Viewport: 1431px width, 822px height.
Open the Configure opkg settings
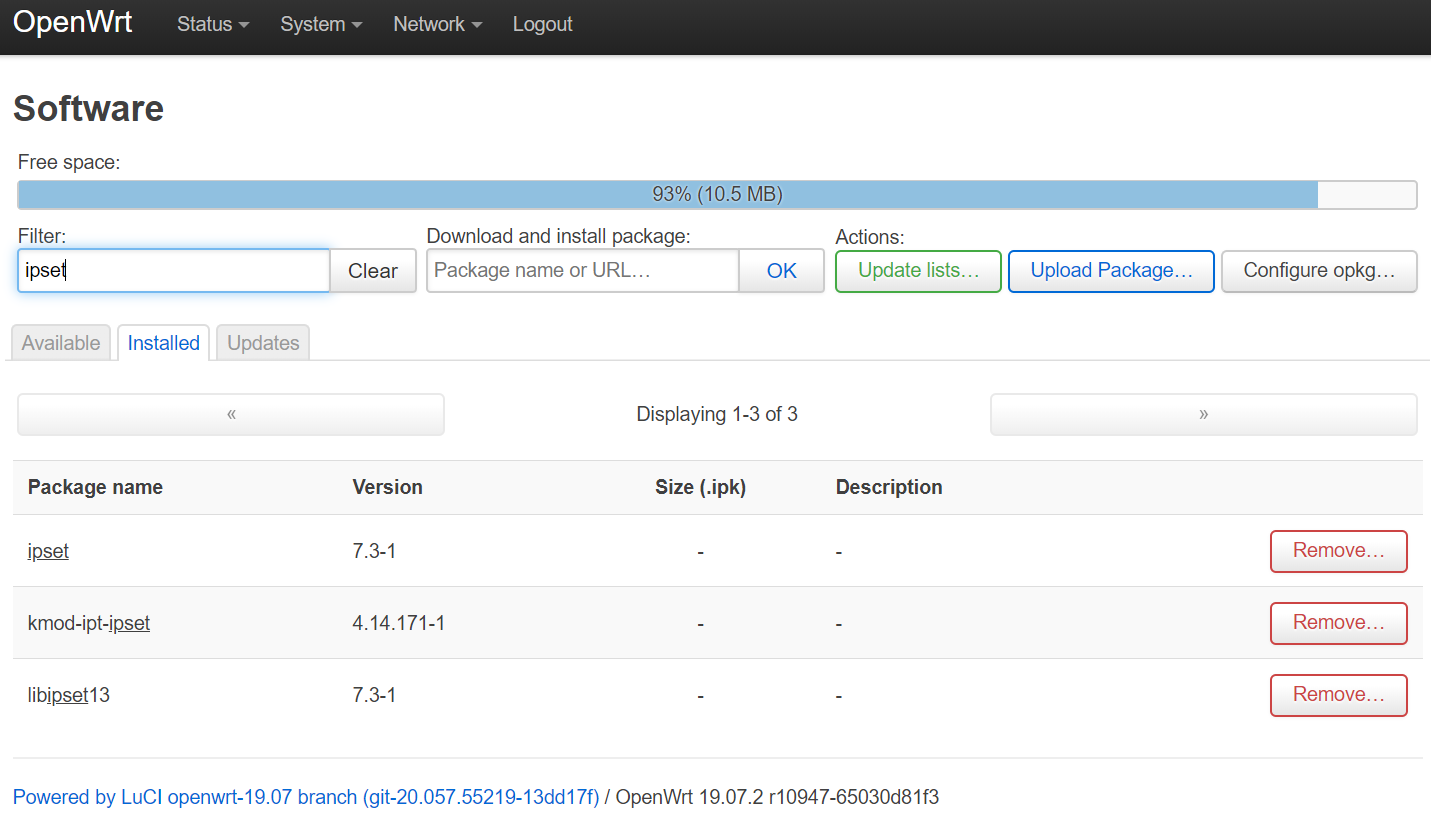click(x=1318, y=270)
